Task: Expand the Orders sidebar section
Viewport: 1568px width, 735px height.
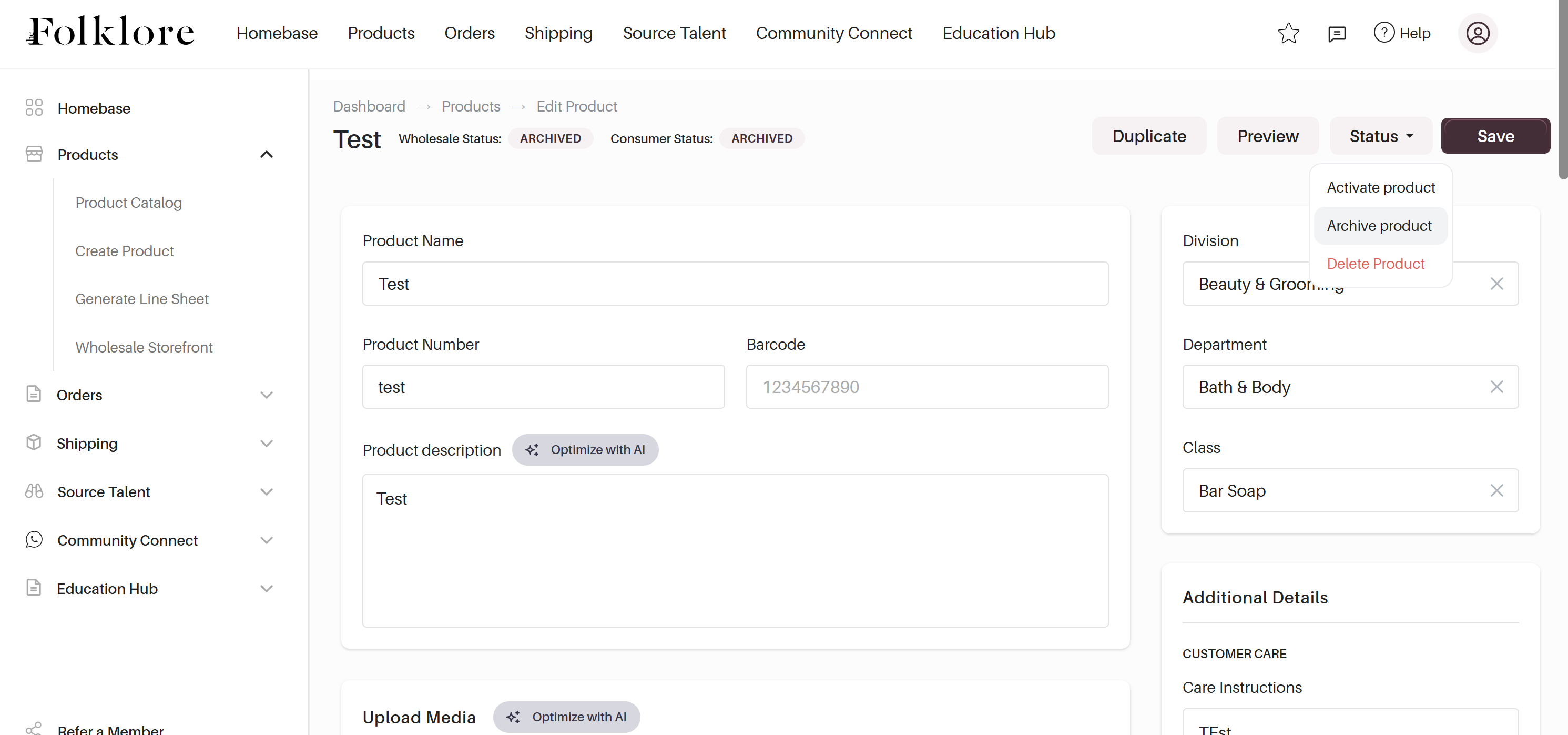Action: tap(267, 395)
